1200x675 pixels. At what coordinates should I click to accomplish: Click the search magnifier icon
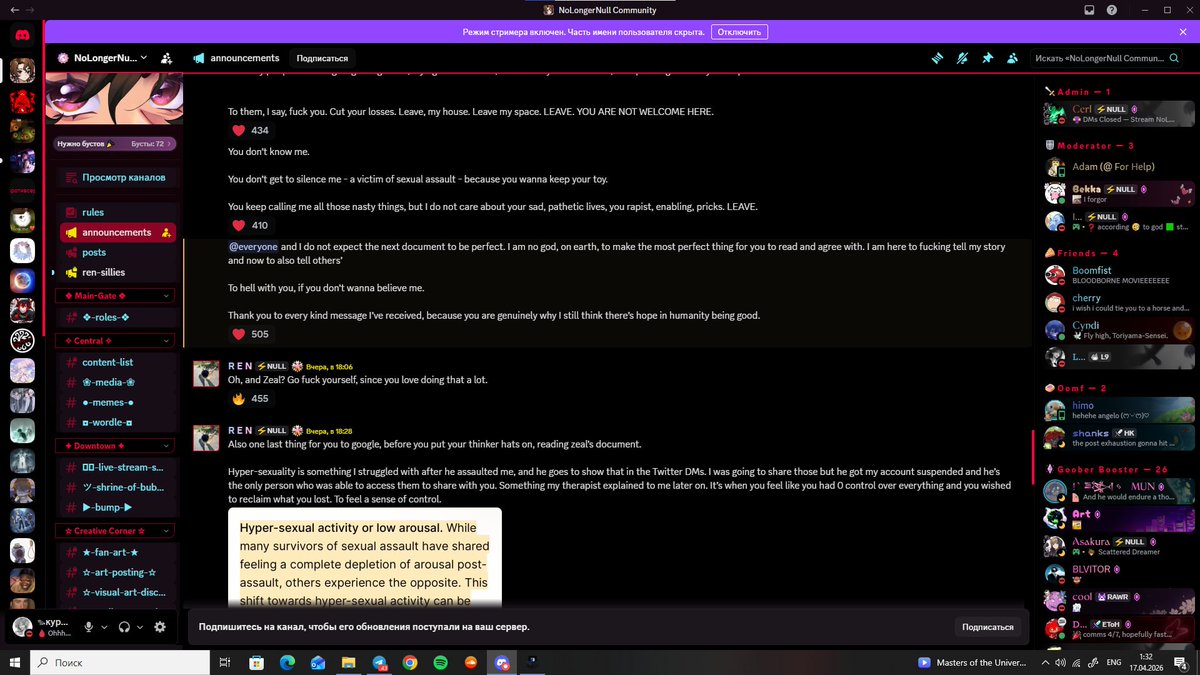(1175, 58)
